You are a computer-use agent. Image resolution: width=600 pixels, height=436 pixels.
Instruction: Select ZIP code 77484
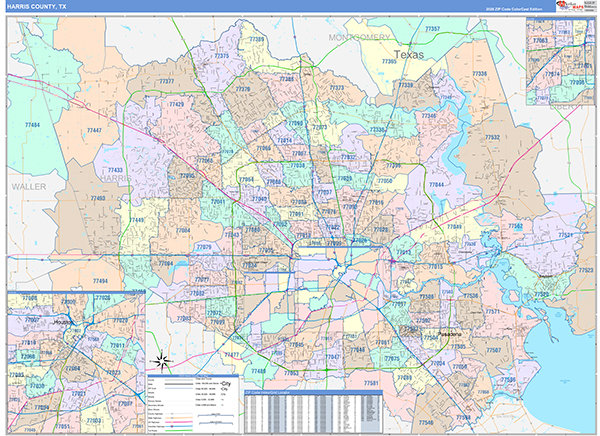[x=32, y=125]
